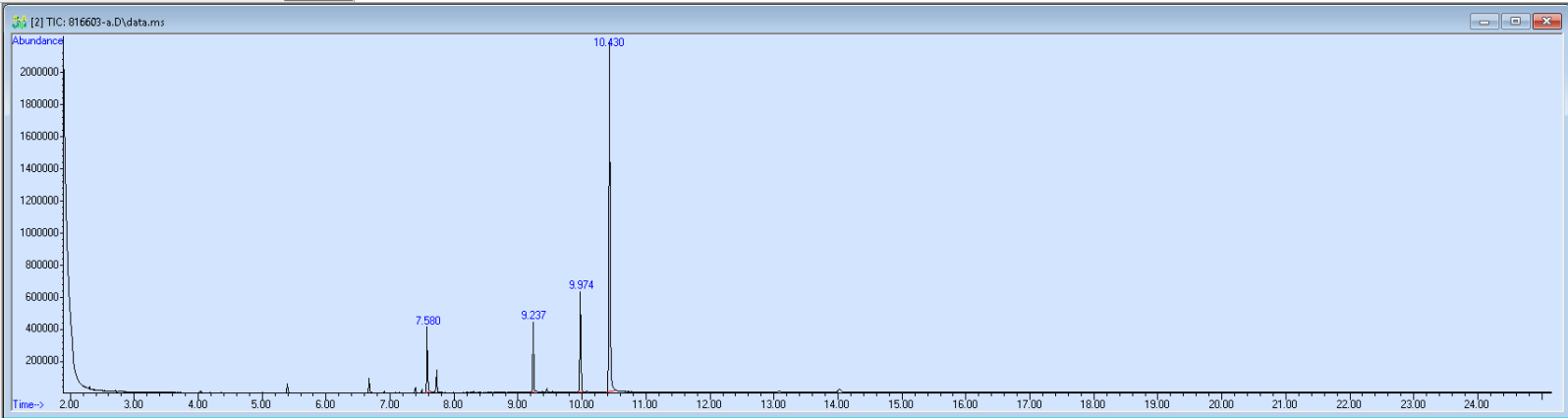Click the 200000 abundance tick label
This screenshot has width=1568, height=418.
coord(42,361)
